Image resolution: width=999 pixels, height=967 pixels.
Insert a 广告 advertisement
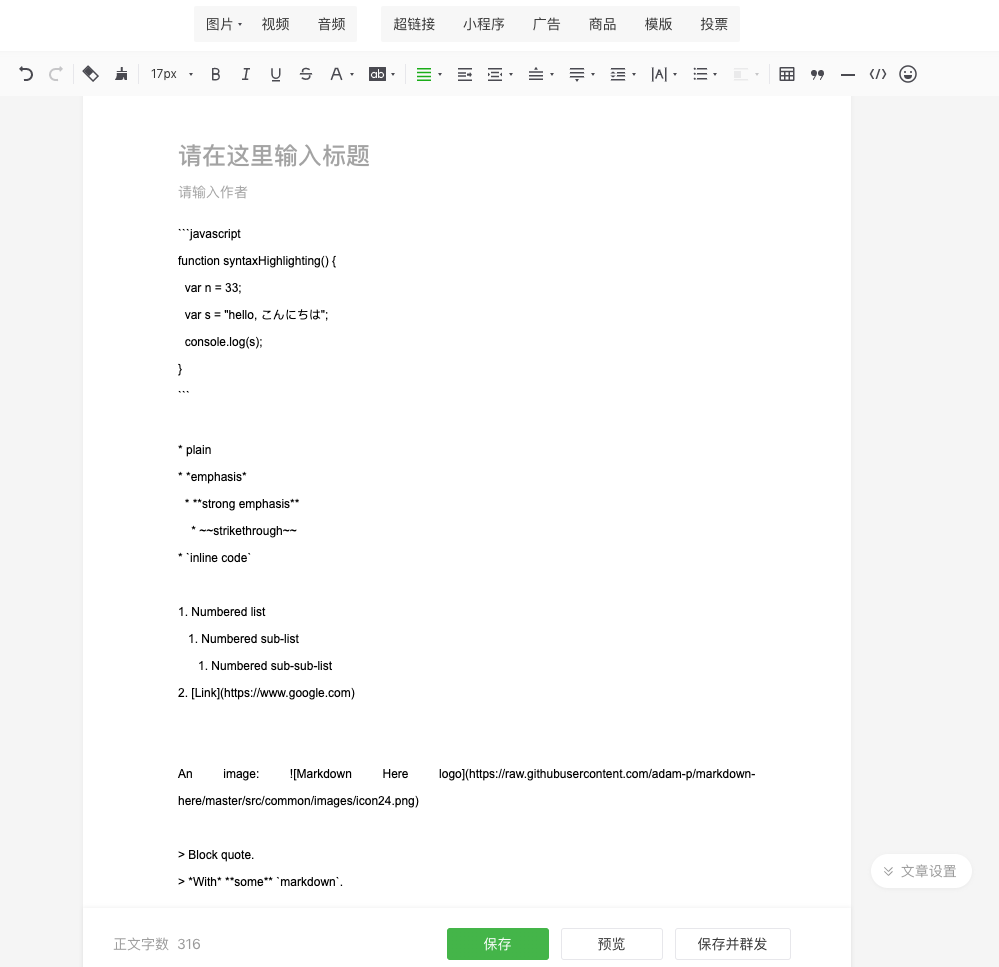[546, 24]
